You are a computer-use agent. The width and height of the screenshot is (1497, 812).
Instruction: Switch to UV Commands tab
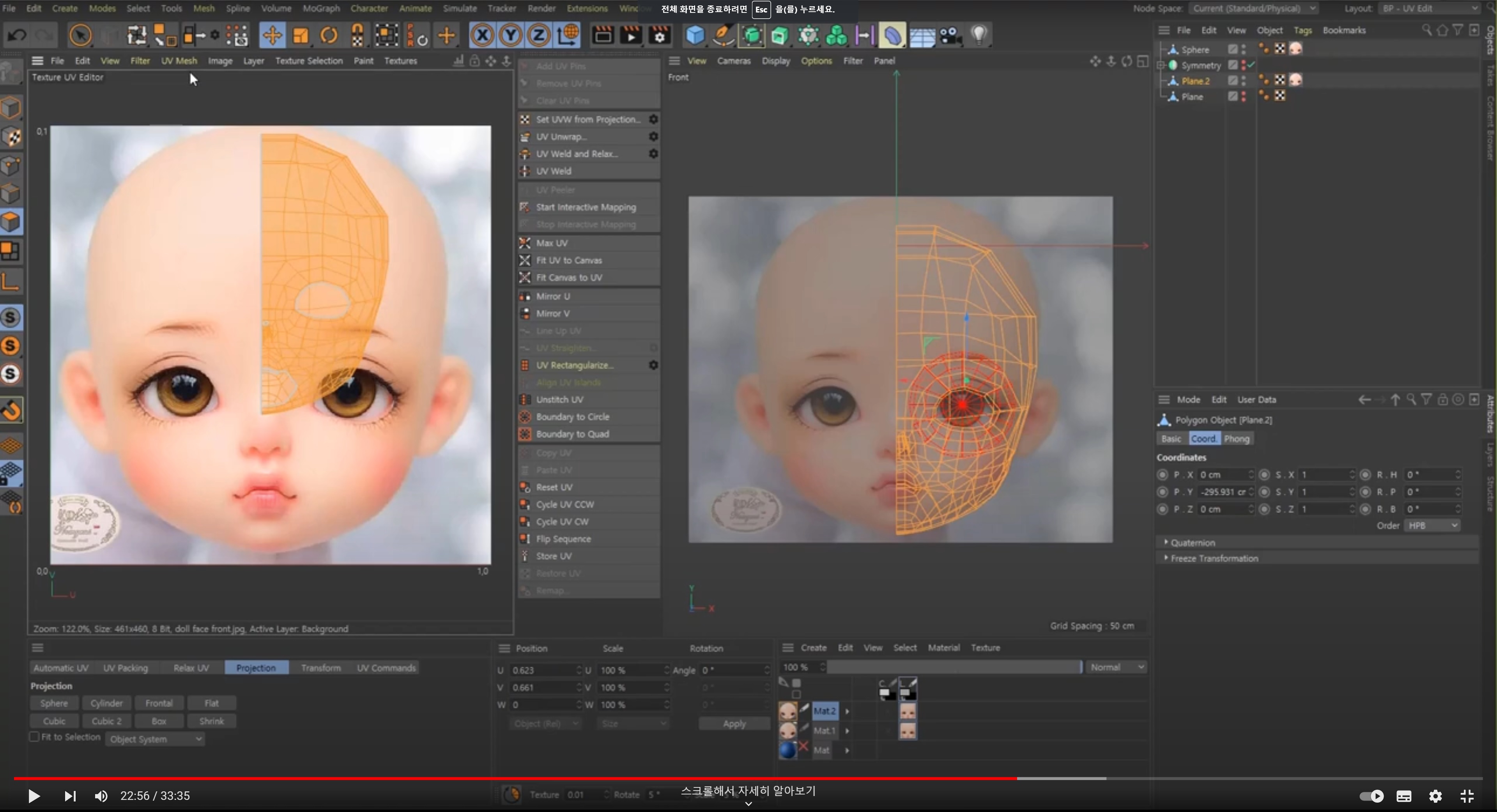[x=386, y=668]
